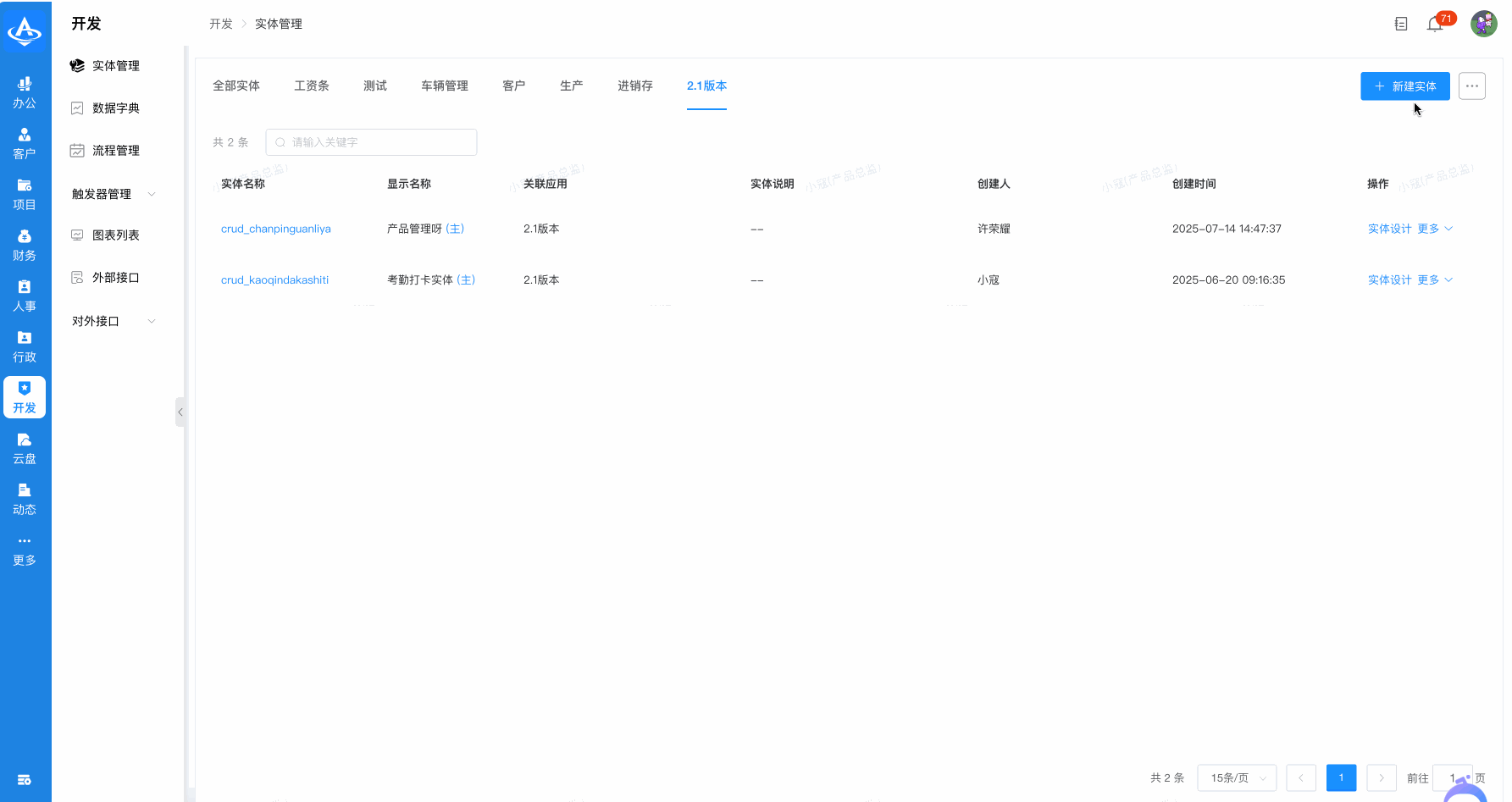
Task: Click the keyword search input field
Action: 371,142
